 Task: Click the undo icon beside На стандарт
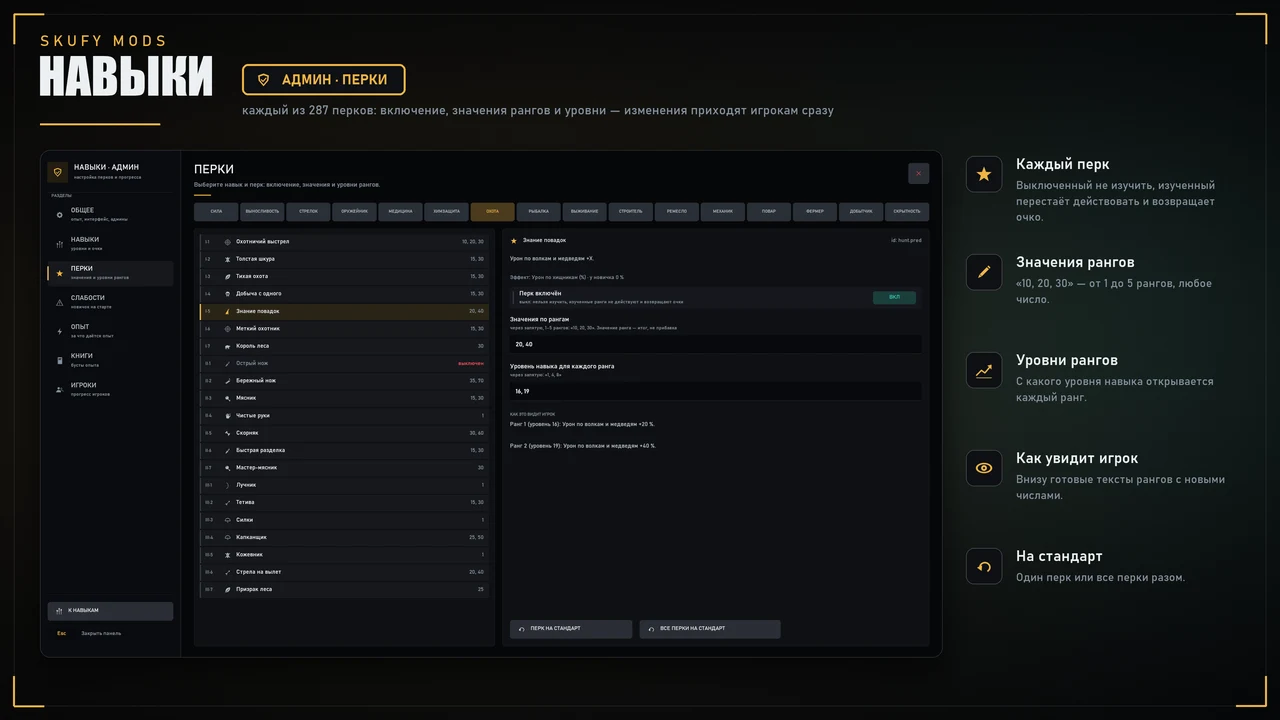pos(984,566)
